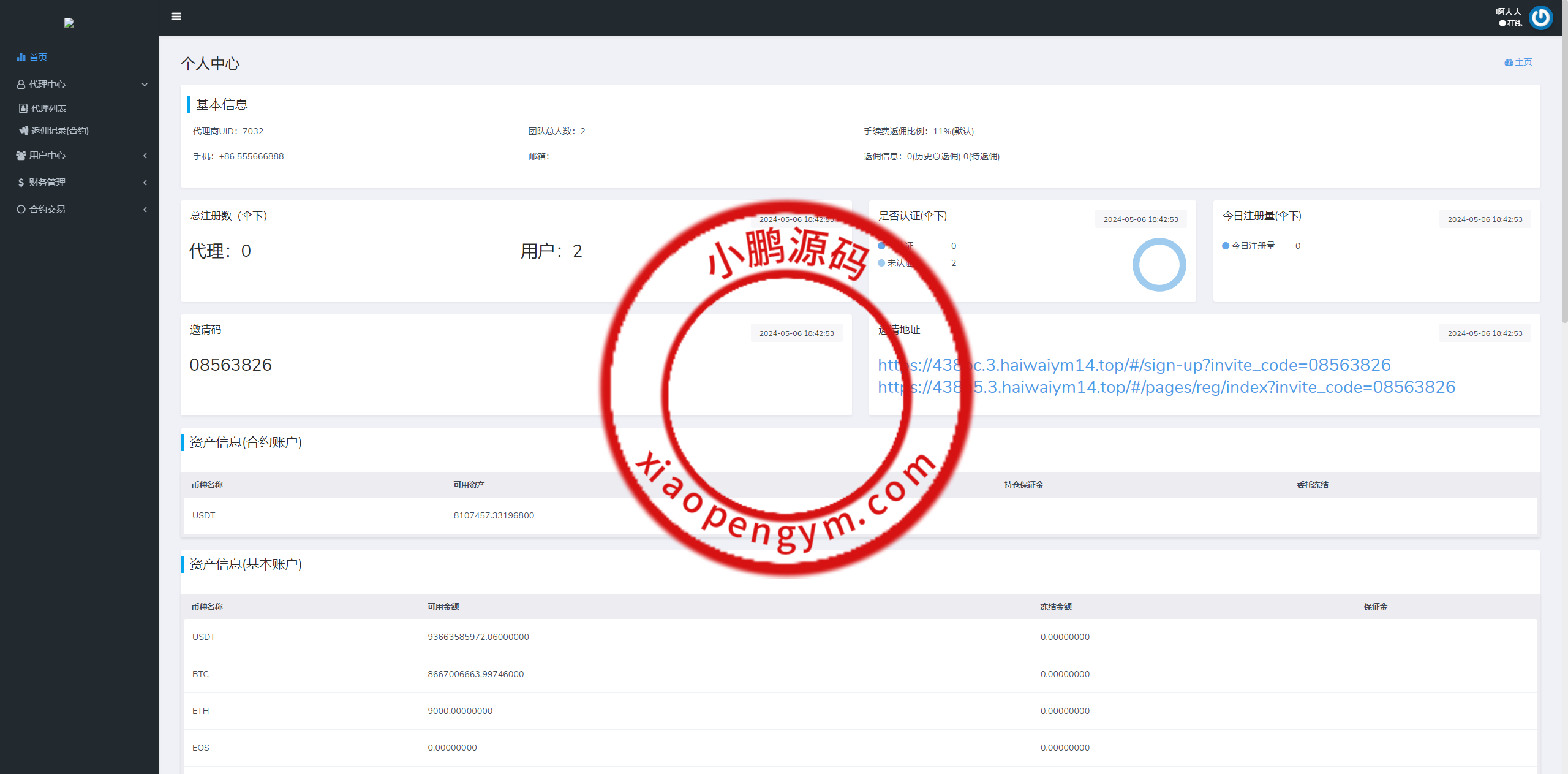Click the user icon beside 代理中心
Screen dimensions: 1568x774
(21, 85)
